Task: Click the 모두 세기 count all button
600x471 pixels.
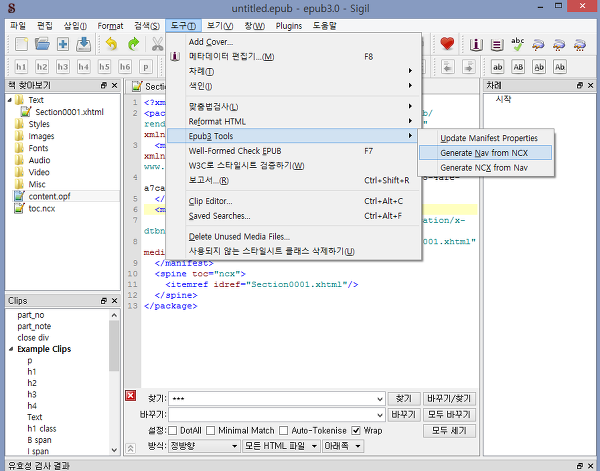Action: tap(450, 431)
